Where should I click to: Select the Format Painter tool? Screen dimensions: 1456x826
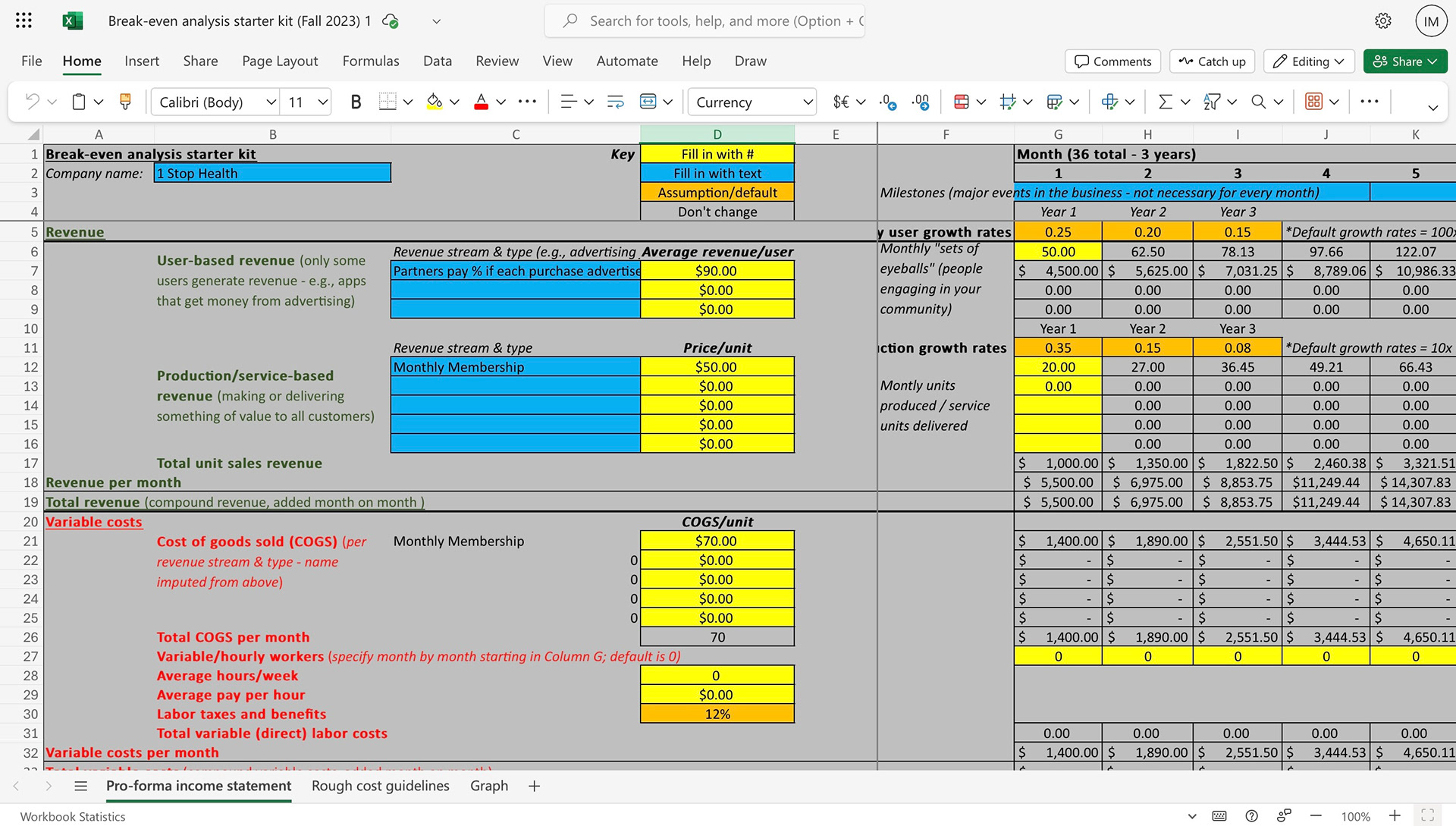click(x=126, y=102)
